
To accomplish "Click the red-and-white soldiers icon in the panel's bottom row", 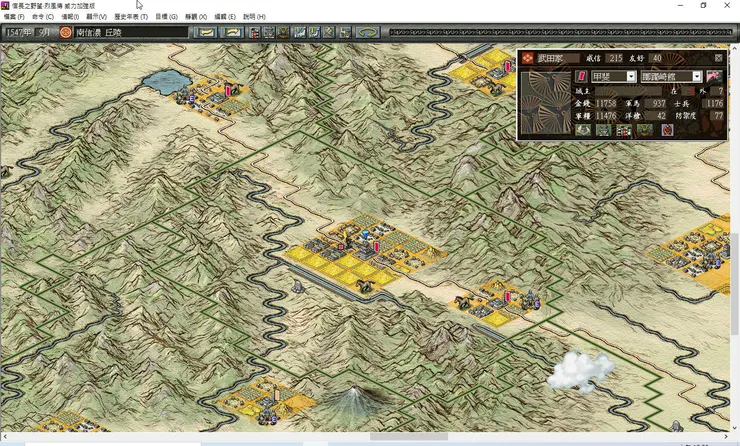I will tap(623, 130).
